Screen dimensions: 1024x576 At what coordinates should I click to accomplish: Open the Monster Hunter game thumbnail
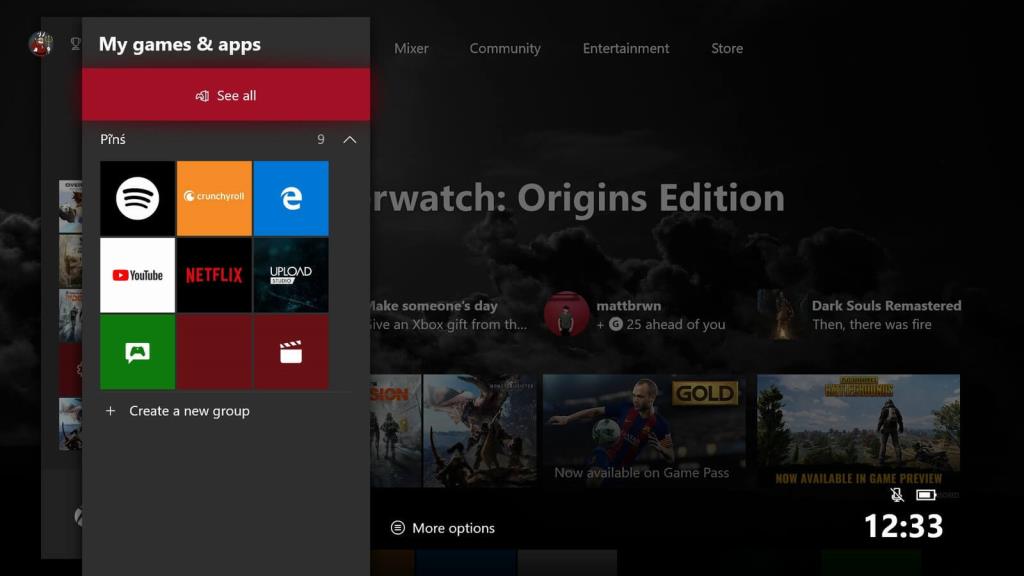(x=480, y=430)
